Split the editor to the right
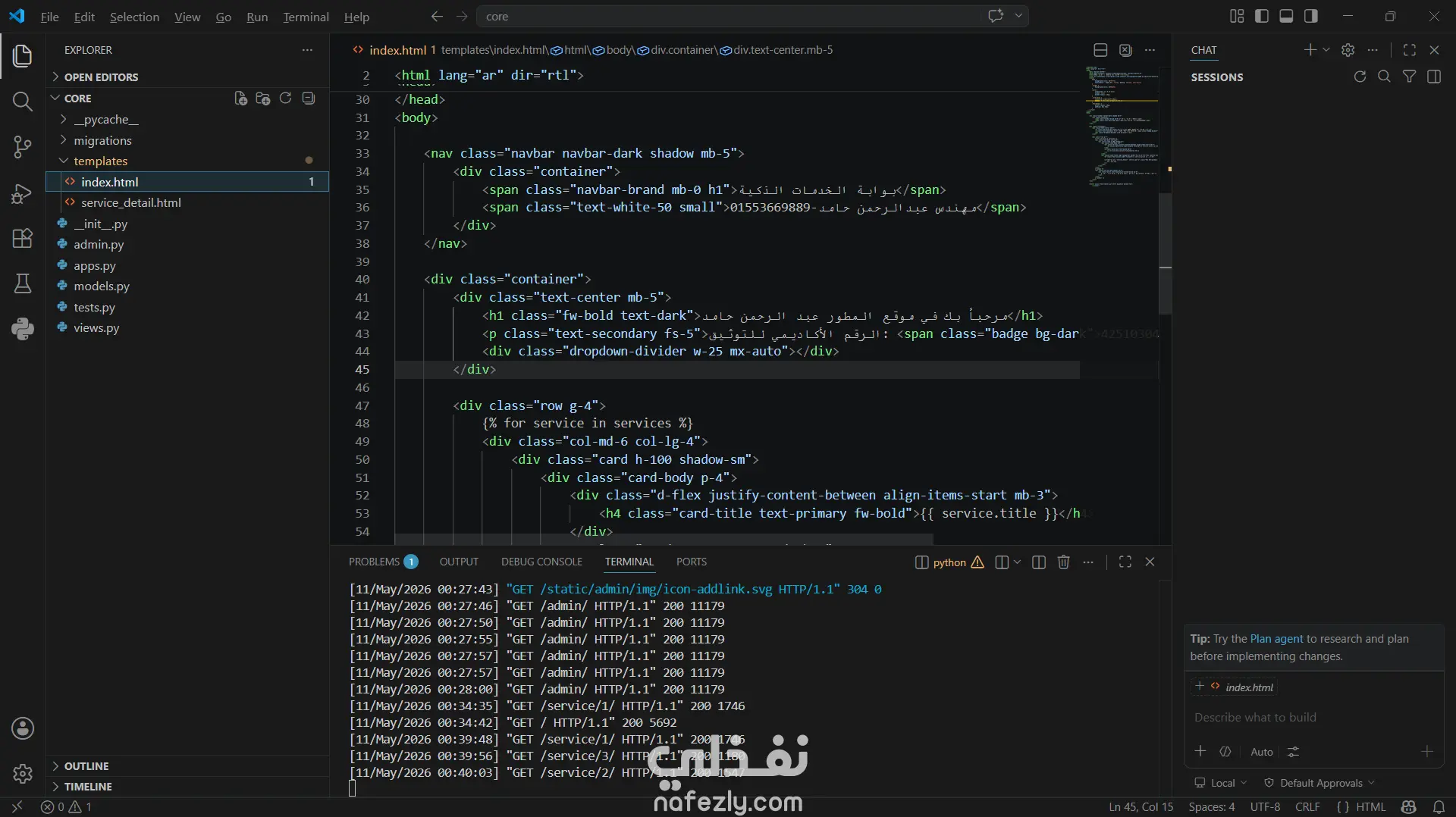Image resolution: width=1456 pixels, height=817 pixels. (1101, 50)
